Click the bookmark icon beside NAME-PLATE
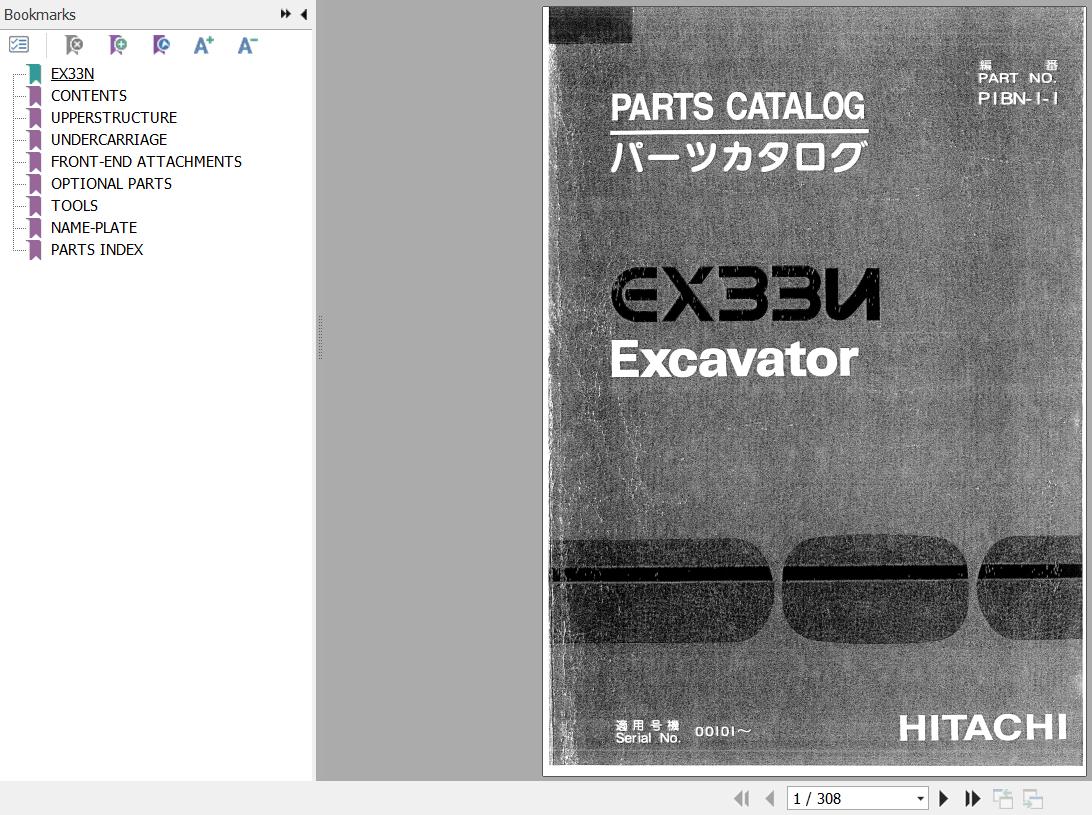This screenshot has width=1092, height=815. pos(35,228)
